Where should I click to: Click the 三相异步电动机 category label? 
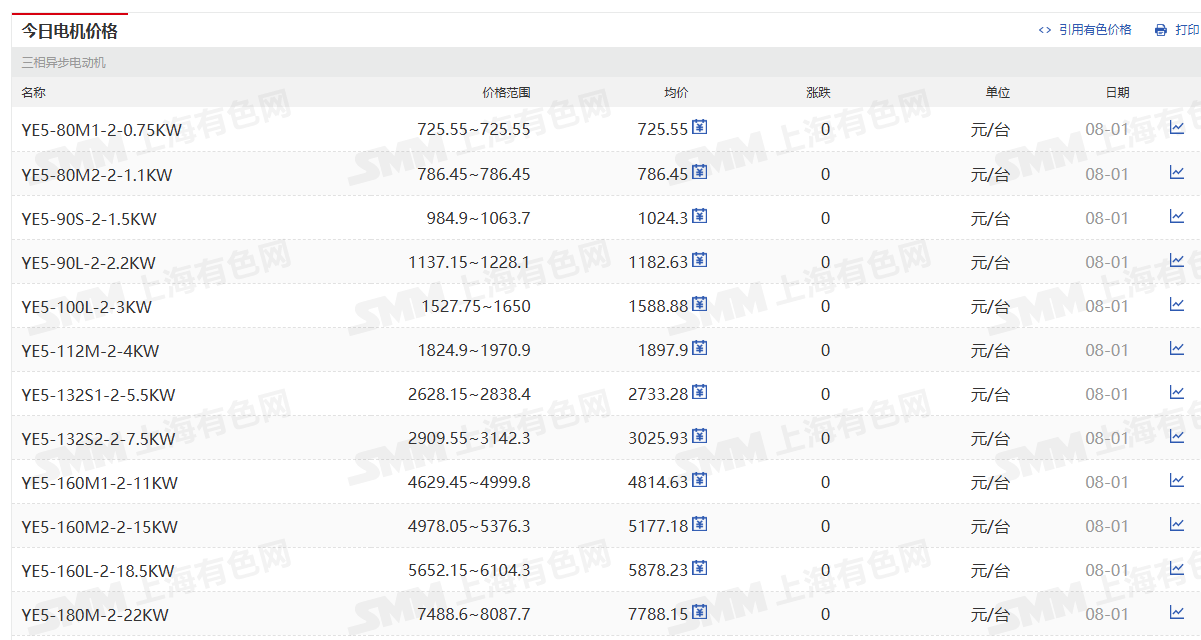[64, 63]
